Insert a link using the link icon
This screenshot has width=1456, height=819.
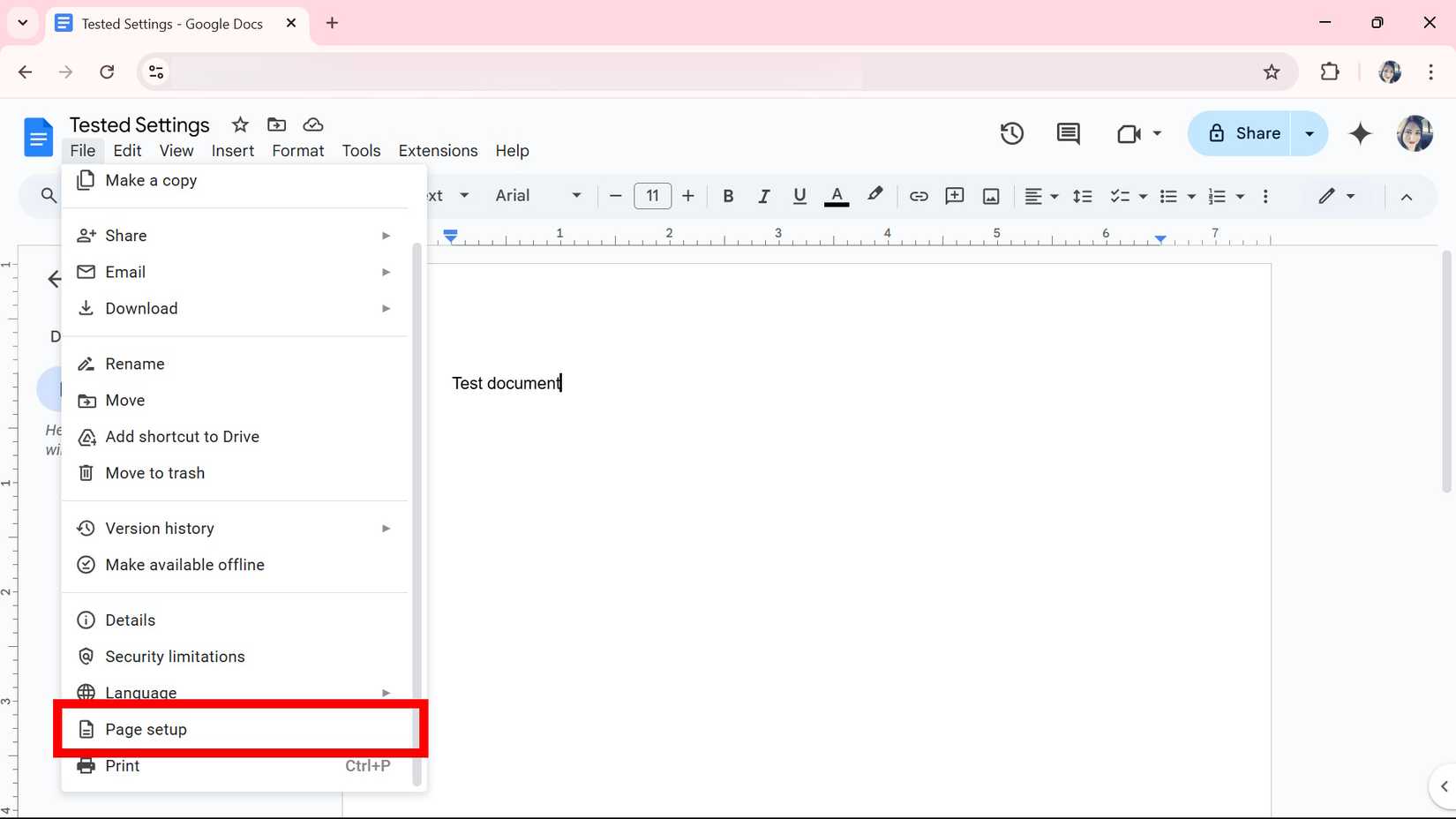tap(919, 196)
